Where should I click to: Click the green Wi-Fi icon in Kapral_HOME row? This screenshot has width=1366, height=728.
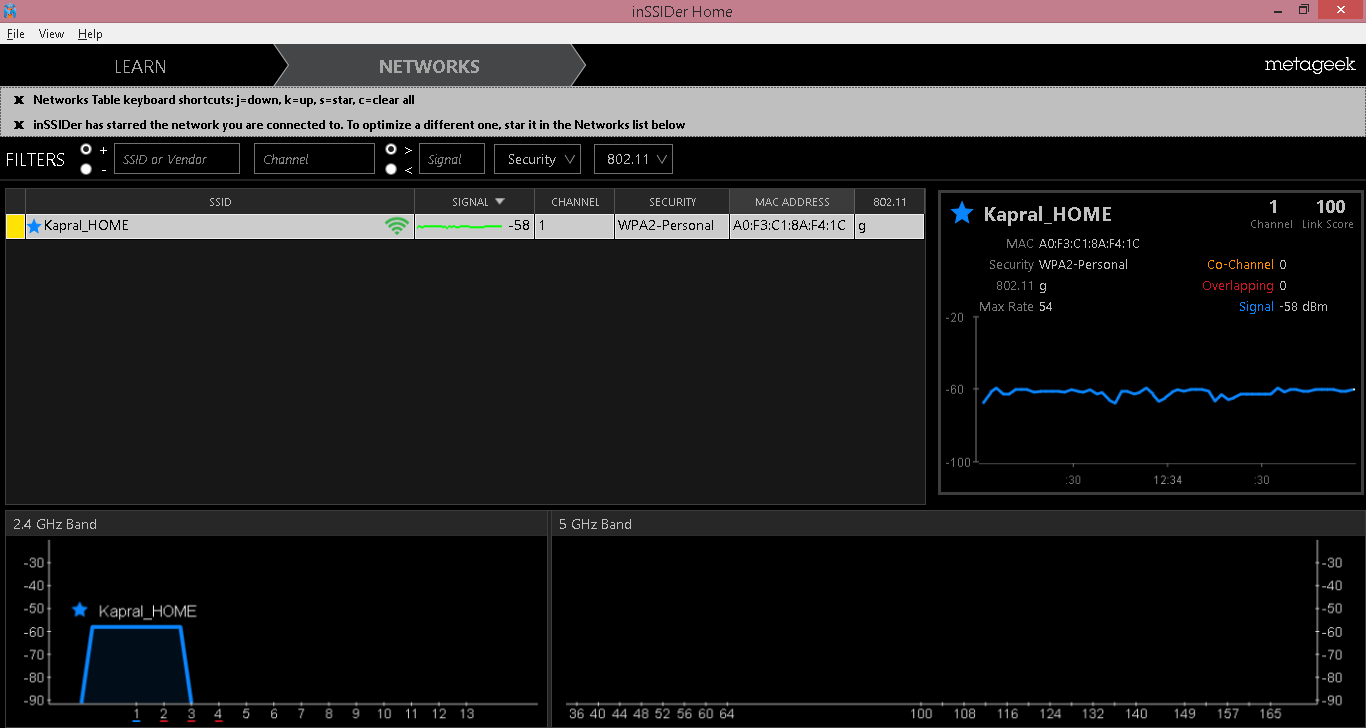point(397,226)
